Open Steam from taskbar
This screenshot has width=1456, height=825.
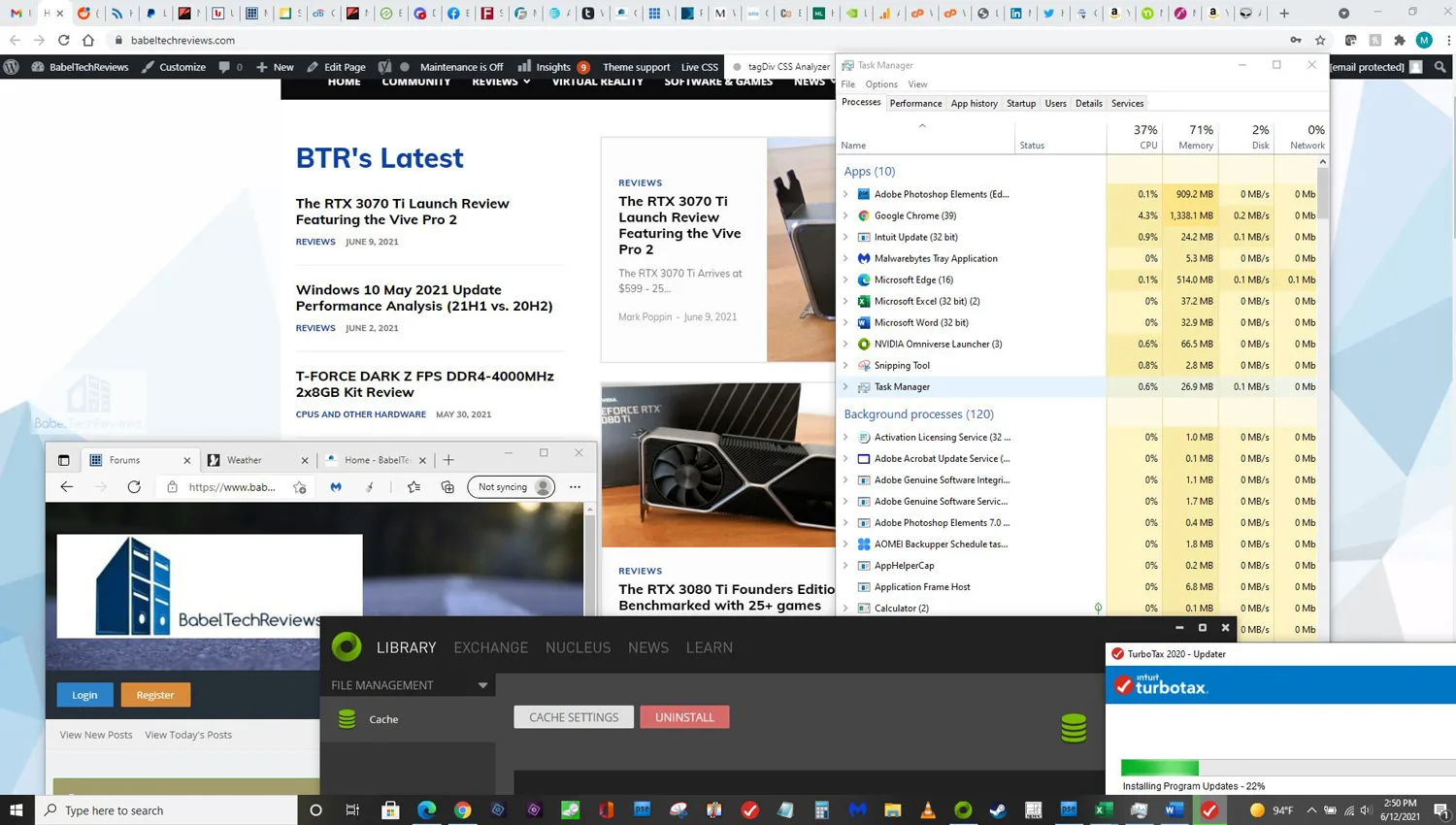pyautogui.click(x=998, y=810)
